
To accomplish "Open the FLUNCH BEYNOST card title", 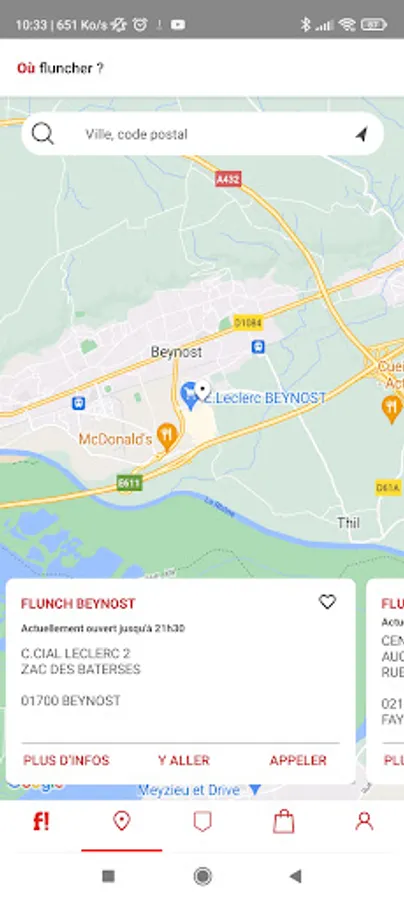I will tap(78, 604).
